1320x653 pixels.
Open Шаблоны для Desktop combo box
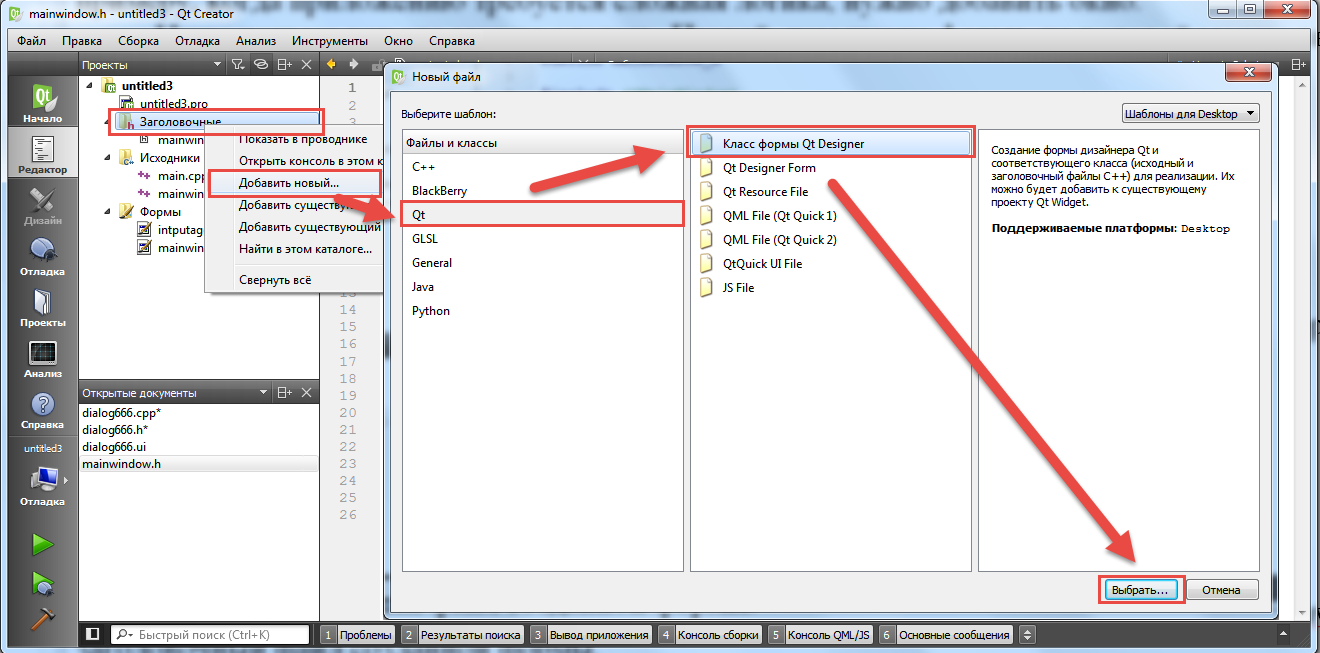click(x=1189, y=114)
